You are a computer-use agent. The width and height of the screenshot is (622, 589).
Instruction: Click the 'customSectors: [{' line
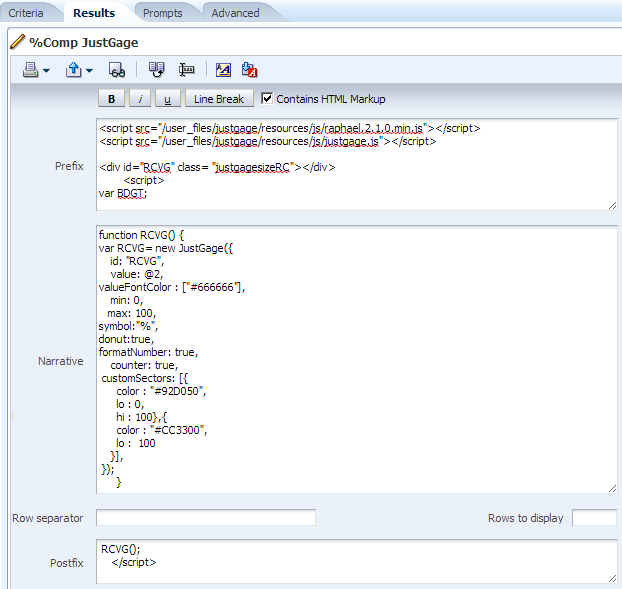[x=145, y=378]
